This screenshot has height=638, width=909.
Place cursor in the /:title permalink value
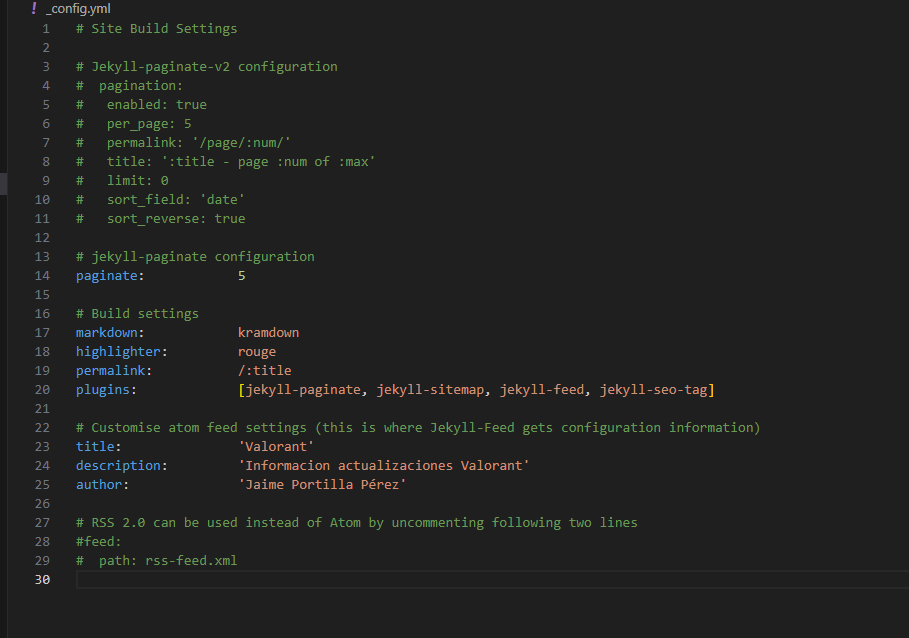[x=263, y=370]
